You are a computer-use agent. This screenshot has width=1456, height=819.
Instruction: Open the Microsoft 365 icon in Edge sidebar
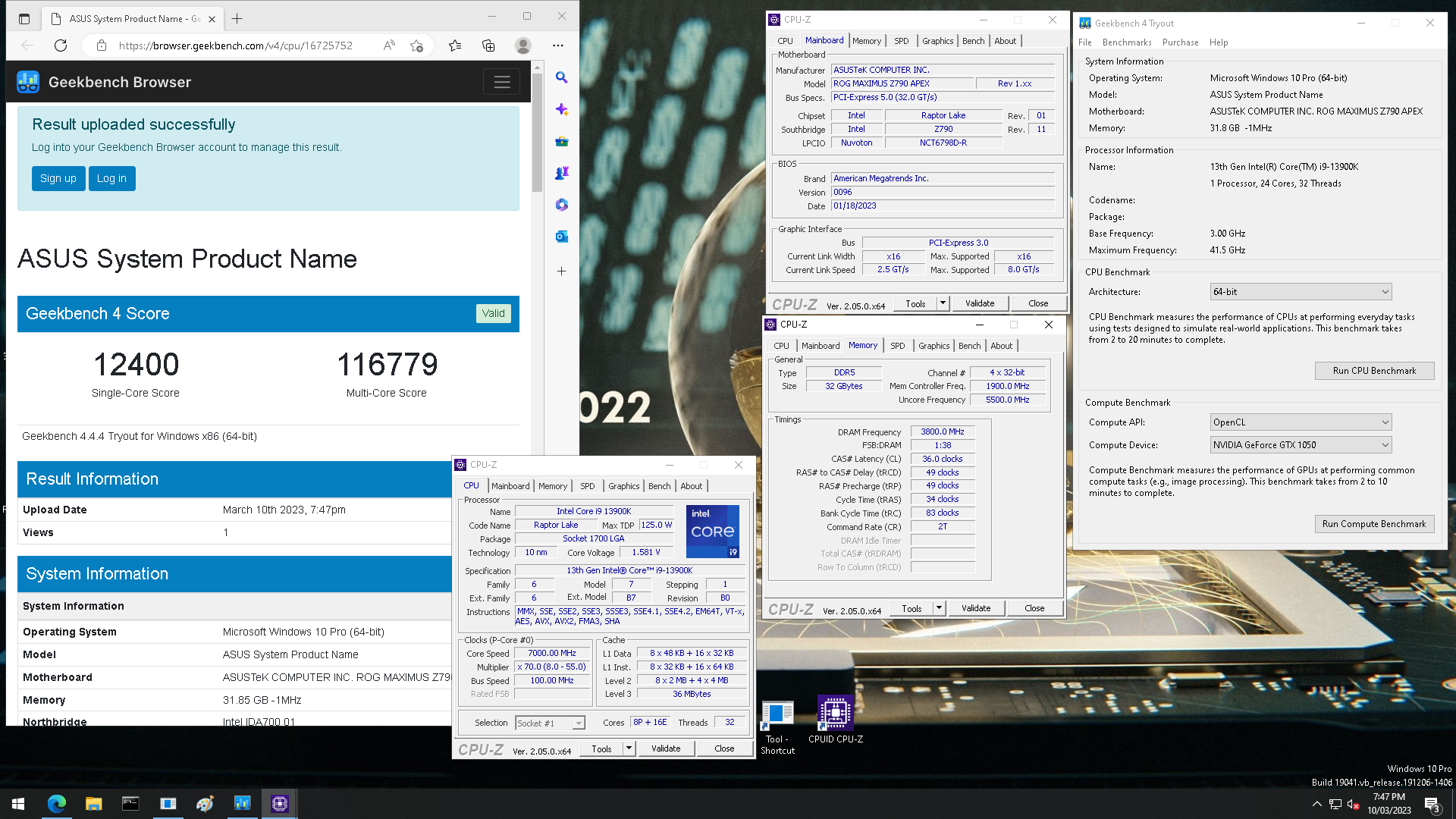coord(561,205)
